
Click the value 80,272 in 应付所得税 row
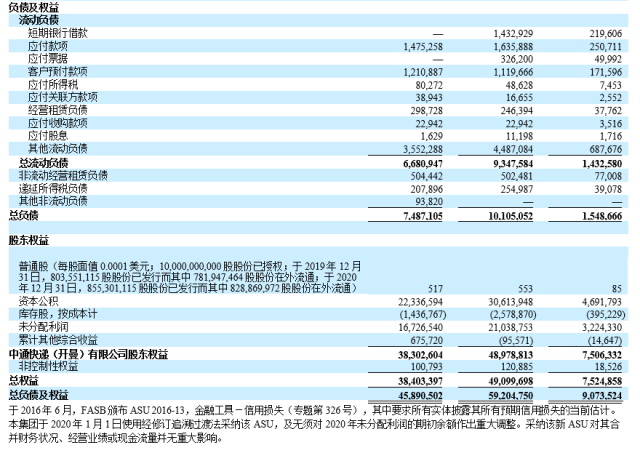pyautogui.click(x=429, y=86)
